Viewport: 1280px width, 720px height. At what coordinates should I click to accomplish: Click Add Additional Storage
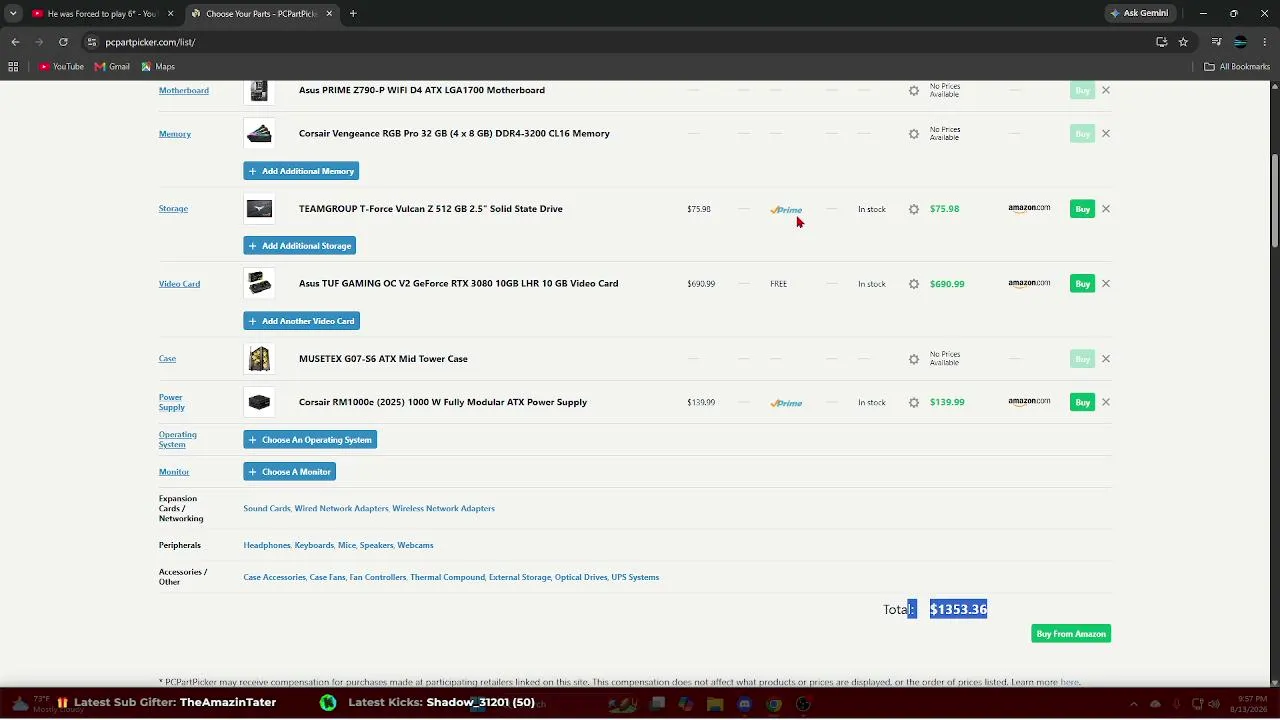pyautogui.click(x=299, y=246)
